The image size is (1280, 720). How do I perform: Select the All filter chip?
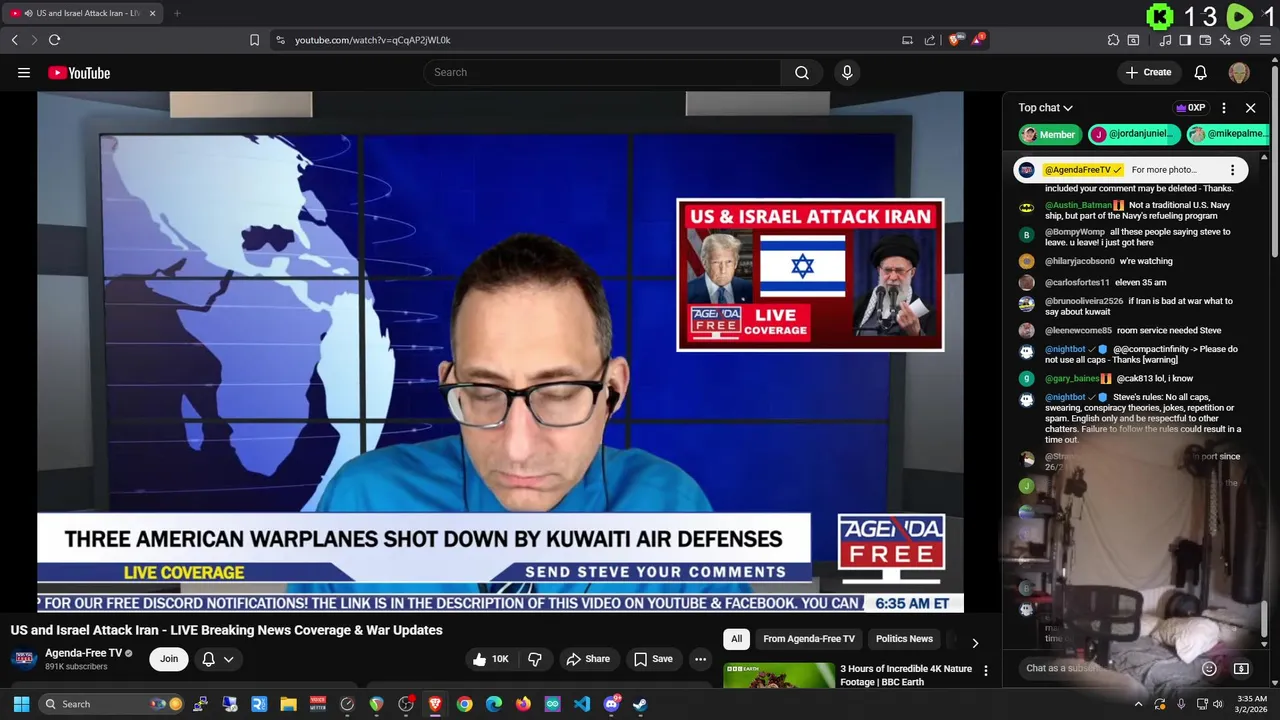coord(736,639)
